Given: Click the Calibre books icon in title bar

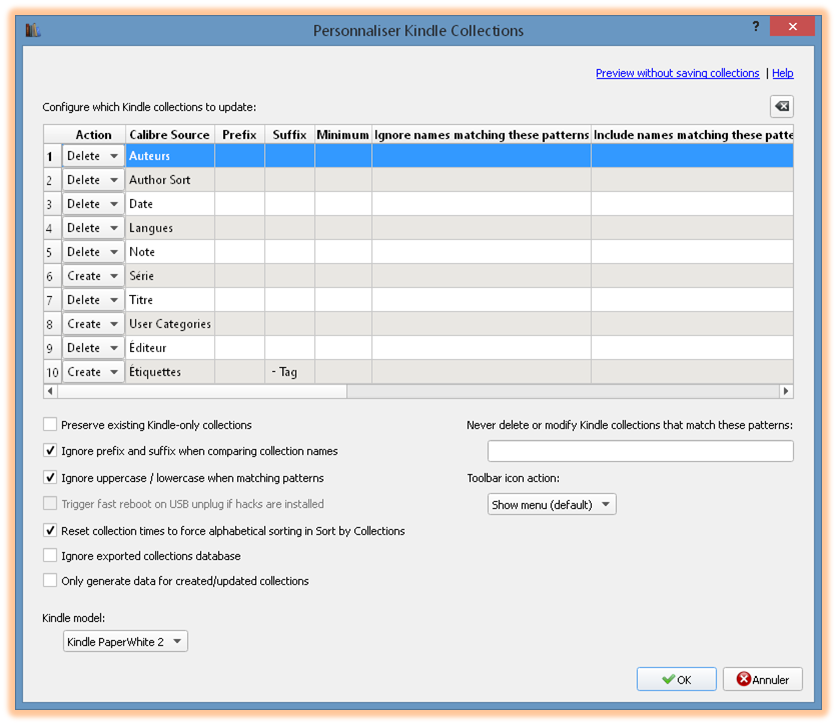Looking at the screenshot, I should pos(33,30).
